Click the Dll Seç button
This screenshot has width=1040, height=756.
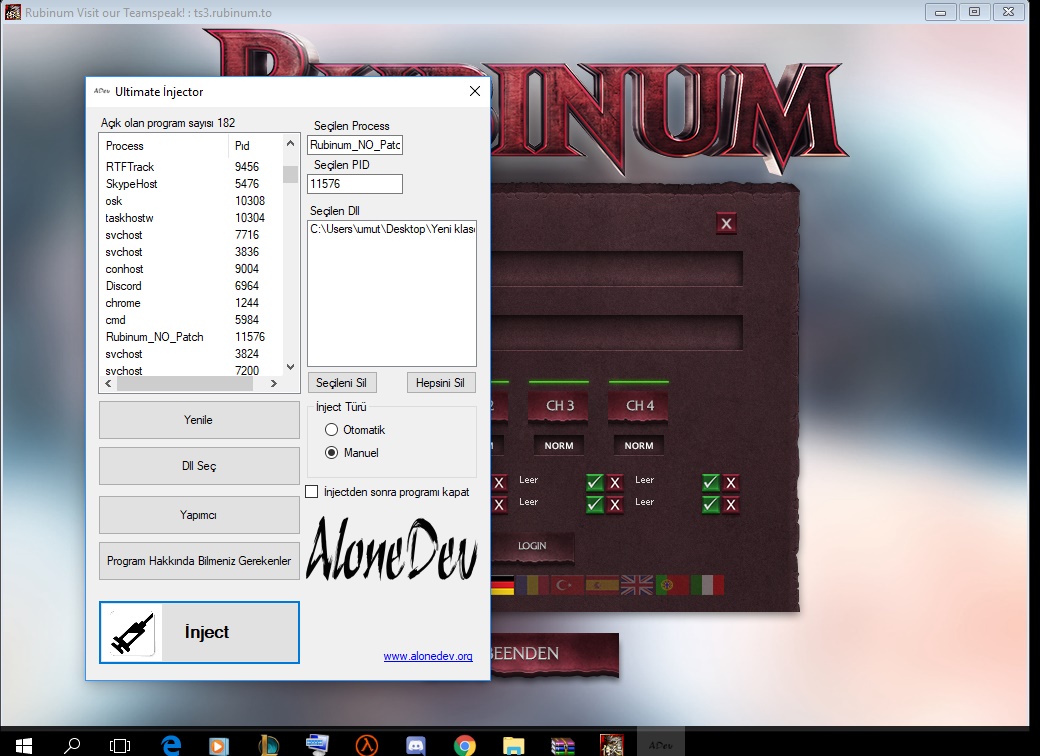point(199,466)
